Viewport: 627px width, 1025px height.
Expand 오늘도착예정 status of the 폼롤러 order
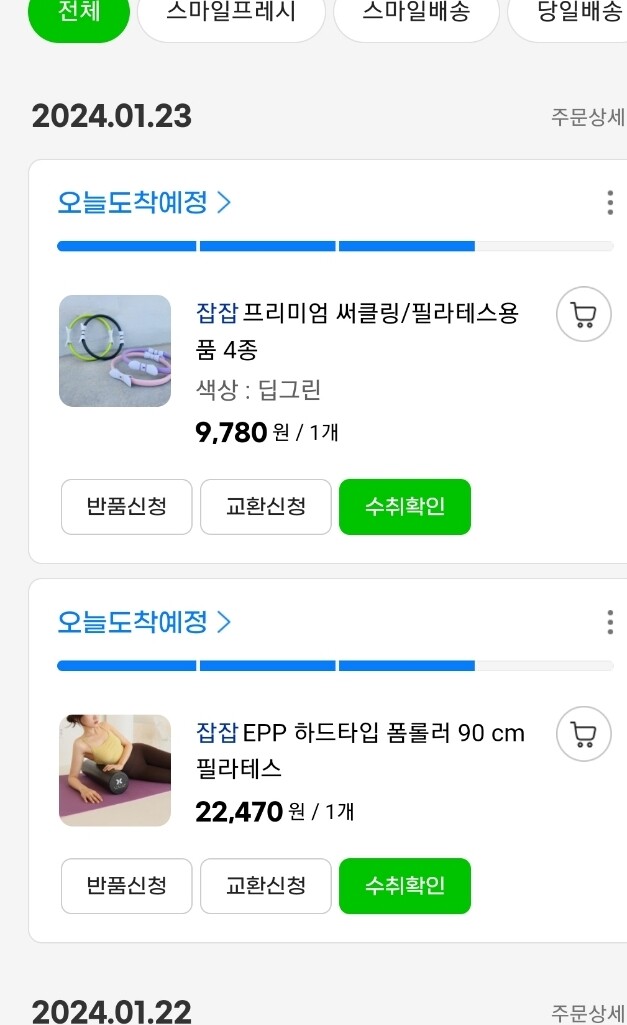(144, 622)
